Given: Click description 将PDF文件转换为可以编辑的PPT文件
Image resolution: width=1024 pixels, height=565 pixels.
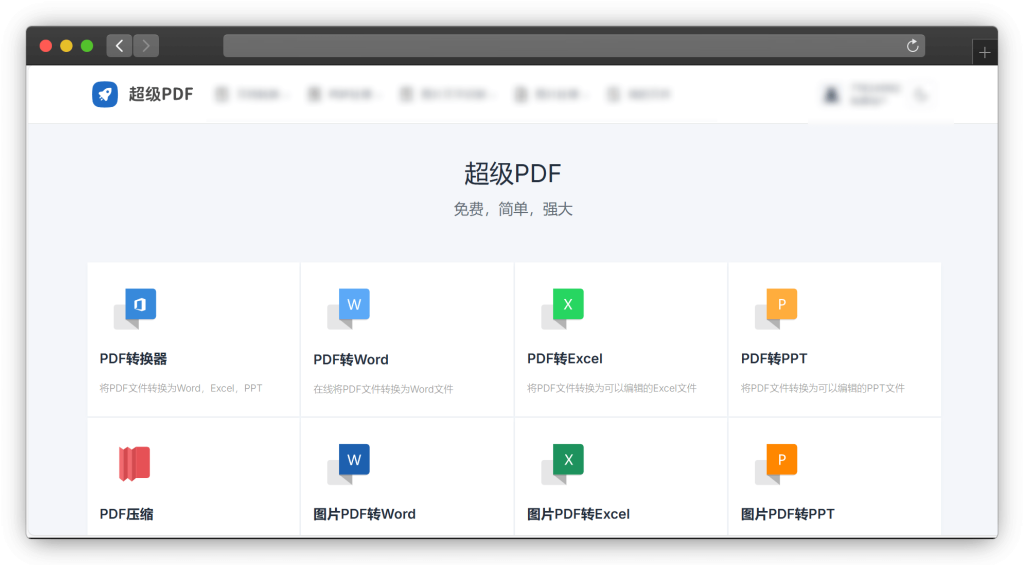Looking at the screenshot, I should (823, 388).
